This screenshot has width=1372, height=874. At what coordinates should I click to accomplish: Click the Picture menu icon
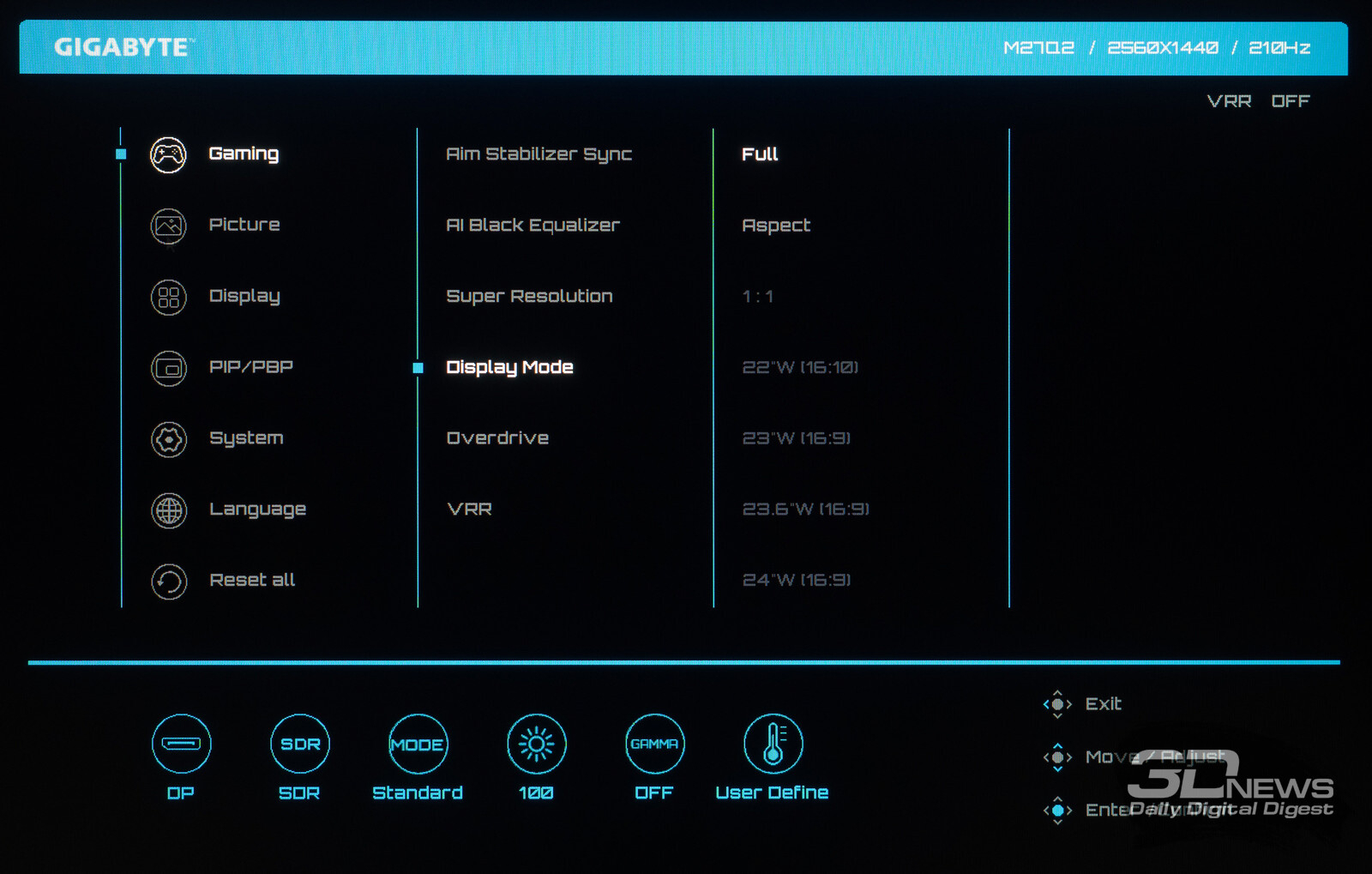168,226
